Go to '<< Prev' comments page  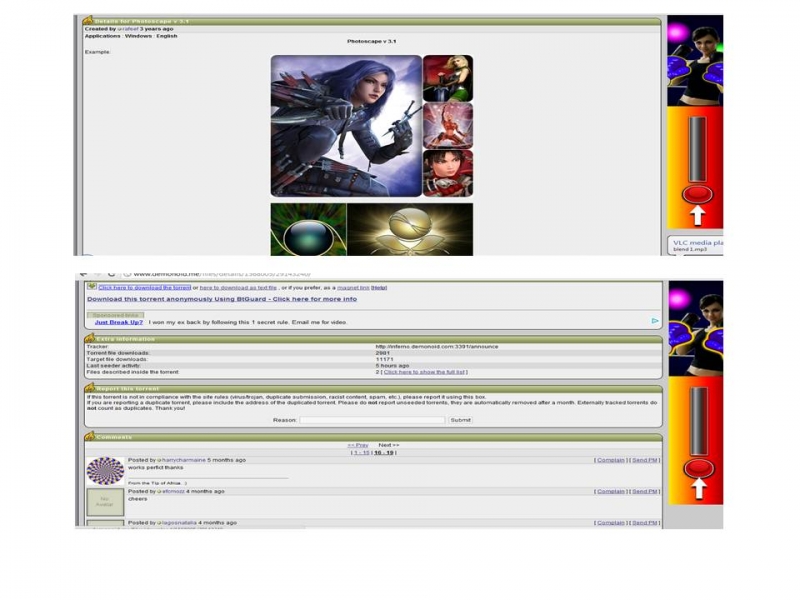(357, 445)
